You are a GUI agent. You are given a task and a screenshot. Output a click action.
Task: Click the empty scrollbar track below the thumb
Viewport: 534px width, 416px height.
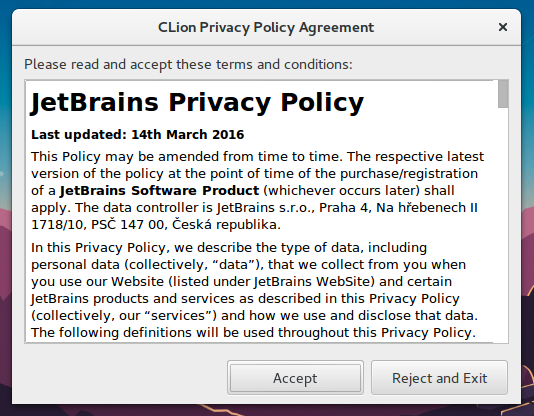(x=503, y=225)
